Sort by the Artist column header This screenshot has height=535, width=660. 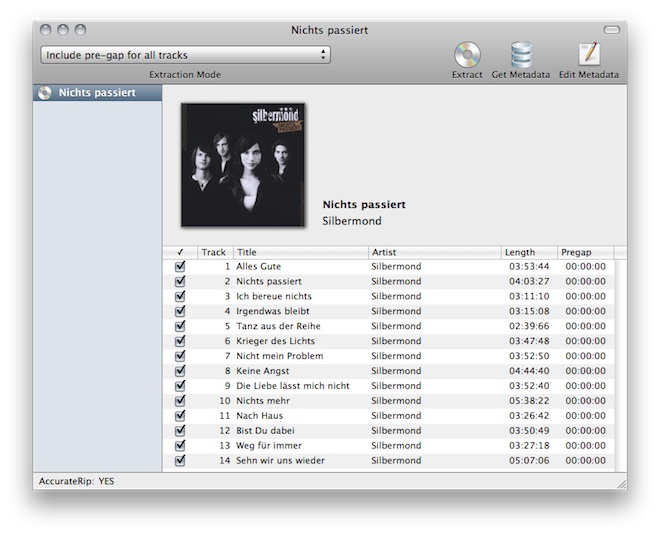435,252
